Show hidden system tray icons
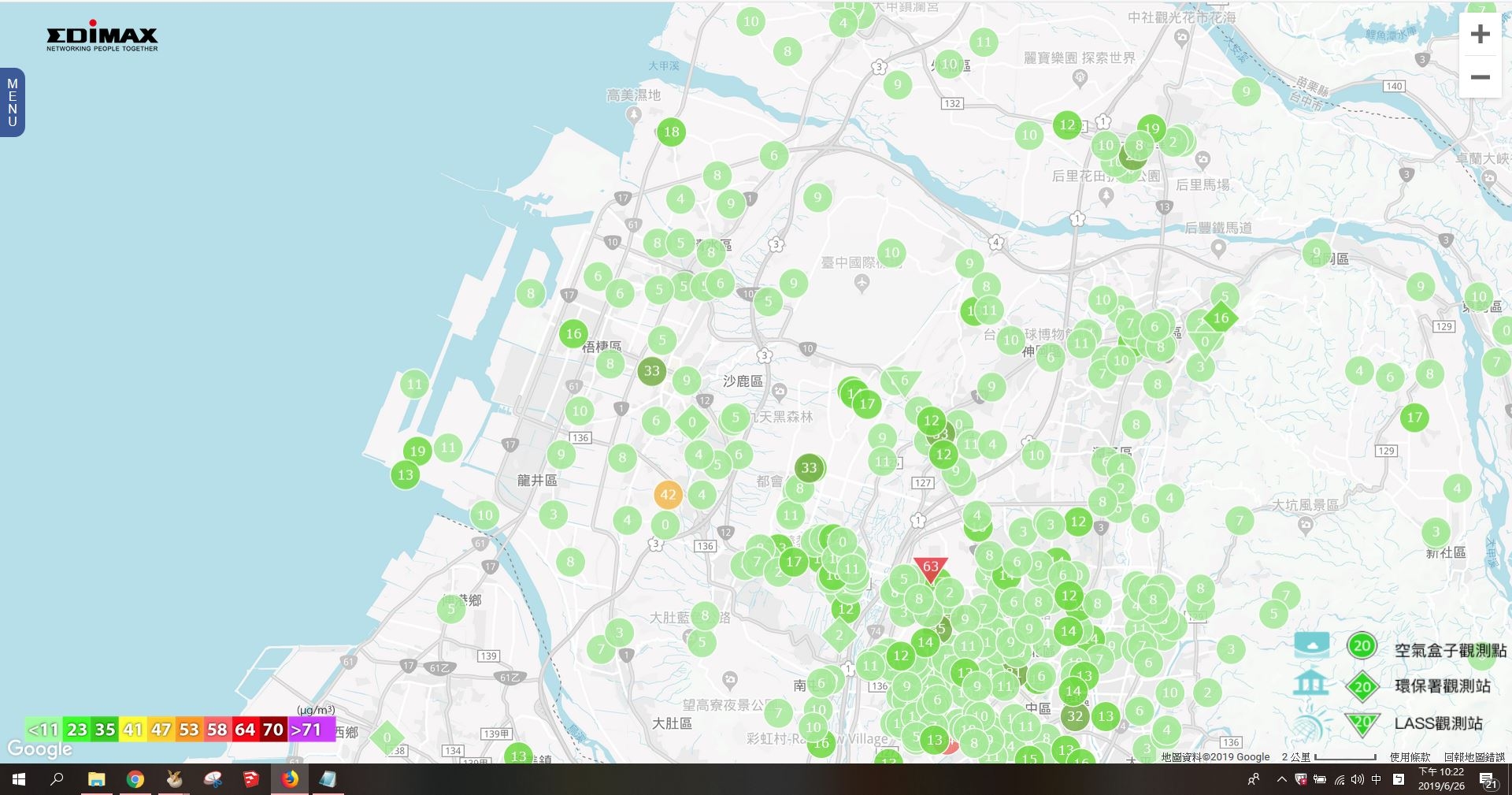The width and height of the screenshot is (1512, 795). click(1281, 779)
